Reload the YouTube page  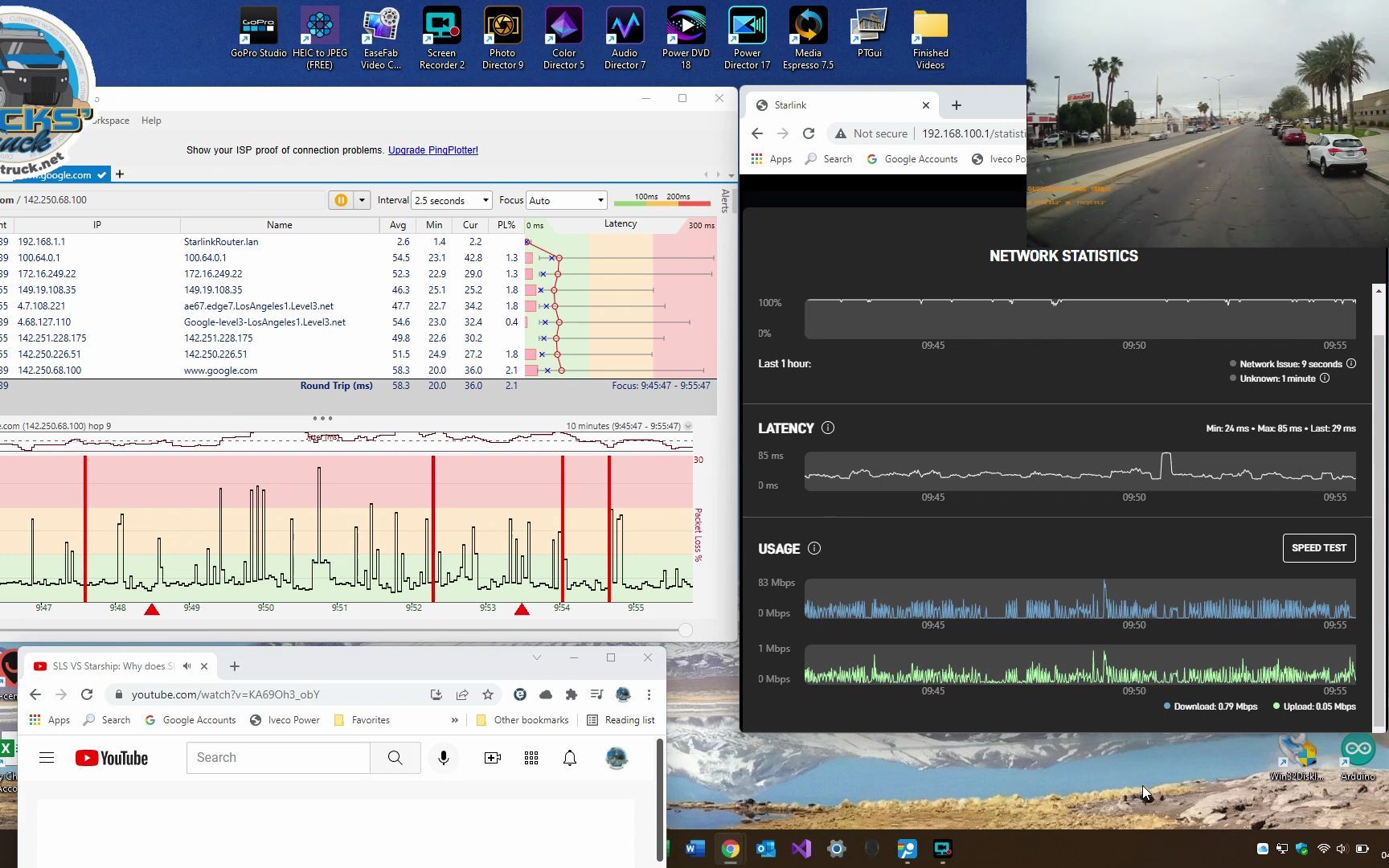tap(87, 694)
